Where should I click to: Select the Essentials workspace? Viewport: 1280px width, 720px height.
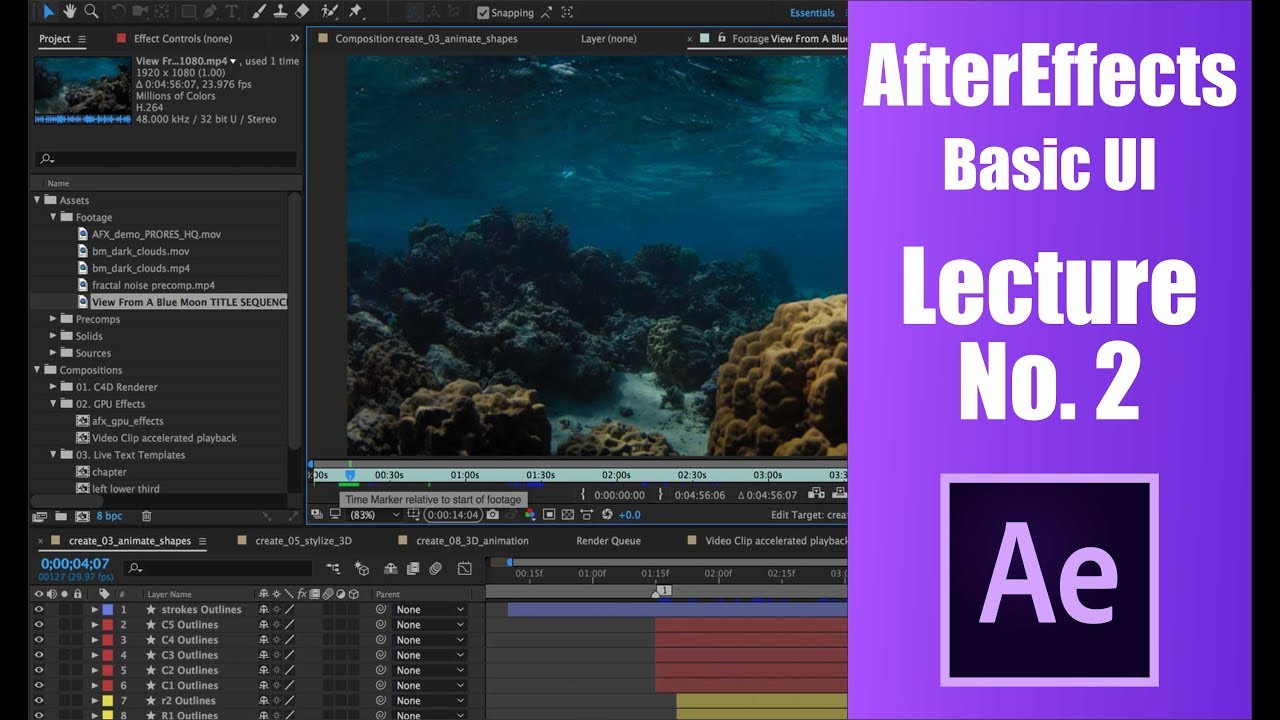coord(812,13)
